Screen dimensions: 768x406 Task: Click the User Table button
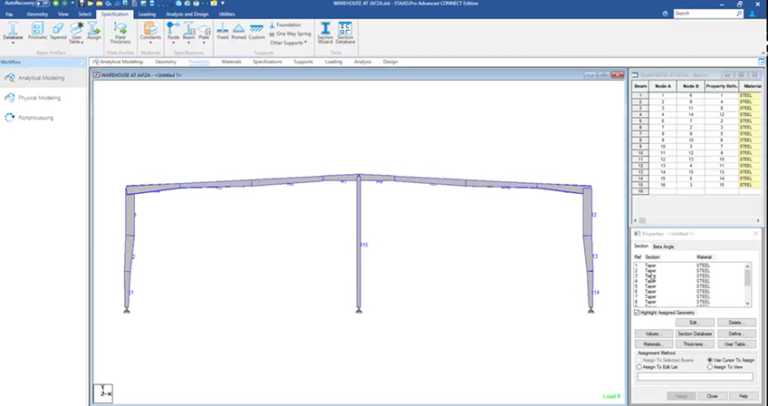[x=735, y=342]
